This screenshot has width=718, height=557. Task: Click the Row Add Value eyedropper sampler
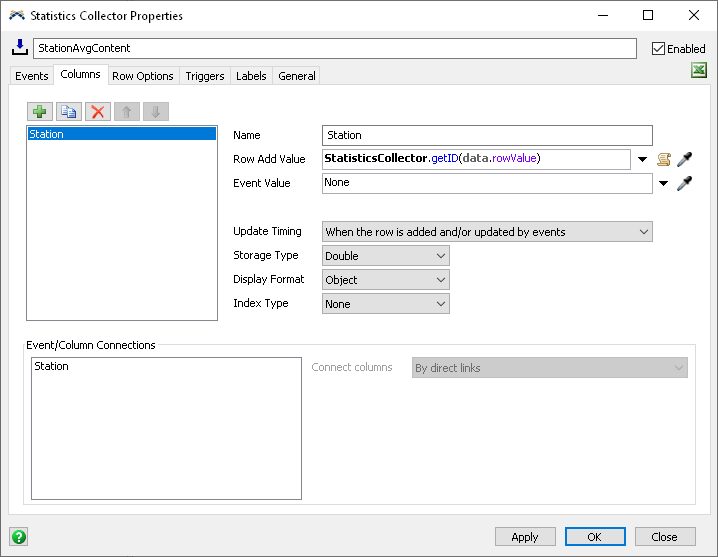[x=684, y=159]
